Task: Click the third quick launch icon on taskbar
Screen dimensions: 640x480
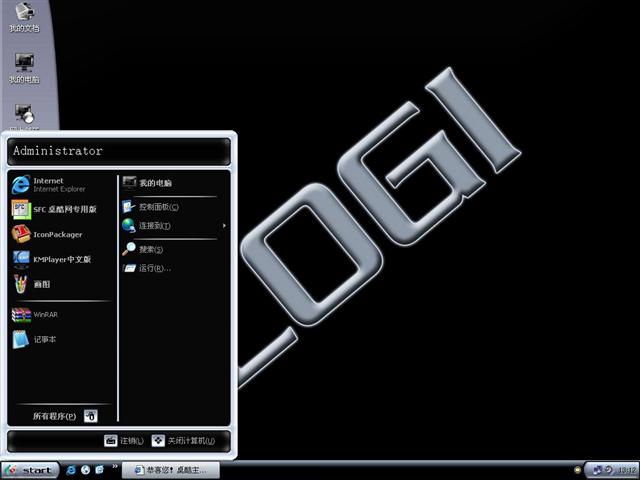Action: coord(100,470)
